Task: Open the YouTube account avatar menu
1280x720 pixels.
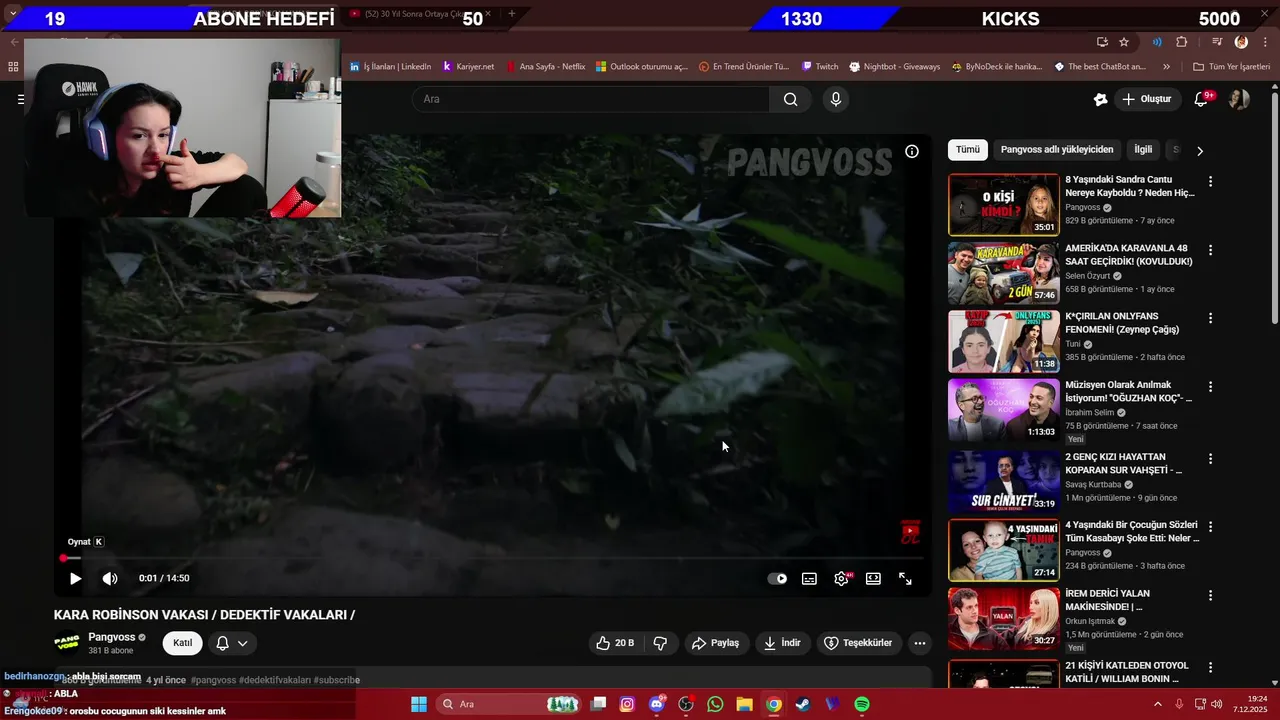Action: click(1239, 99)
